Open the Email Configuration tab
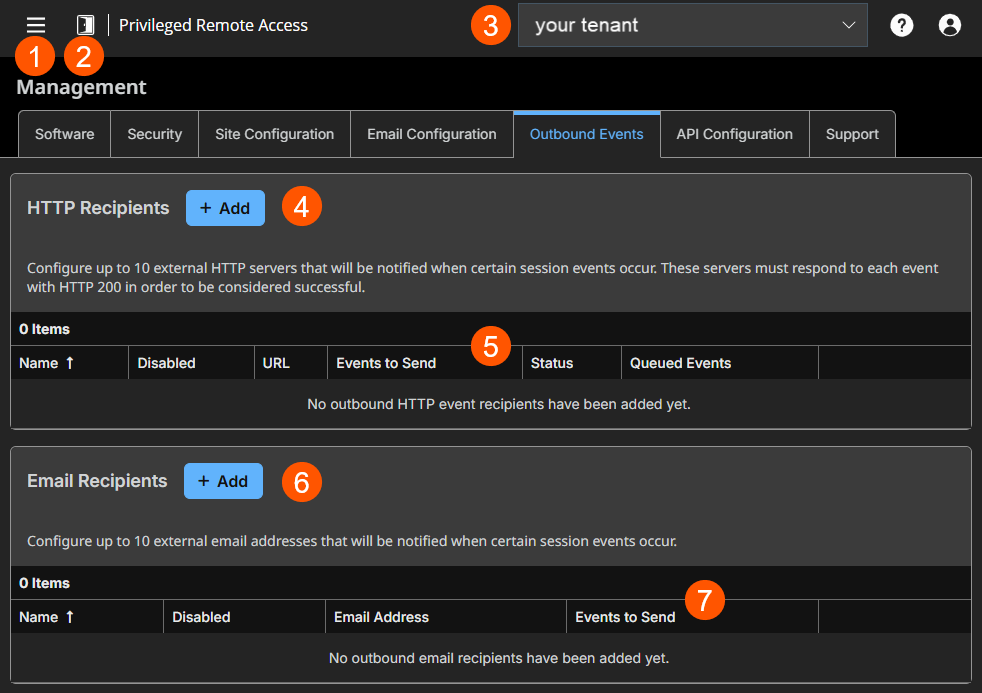Viewport: 982px width, 693px height. (431, 133)
